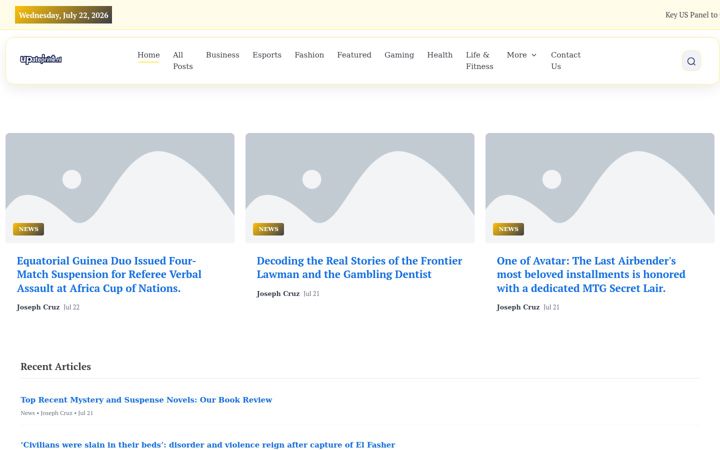The height and width of the screenshot is (450, 720).
Task: Click the Wednesday, July 22, 2026 date badge
Action: click(x=63, y=15)
